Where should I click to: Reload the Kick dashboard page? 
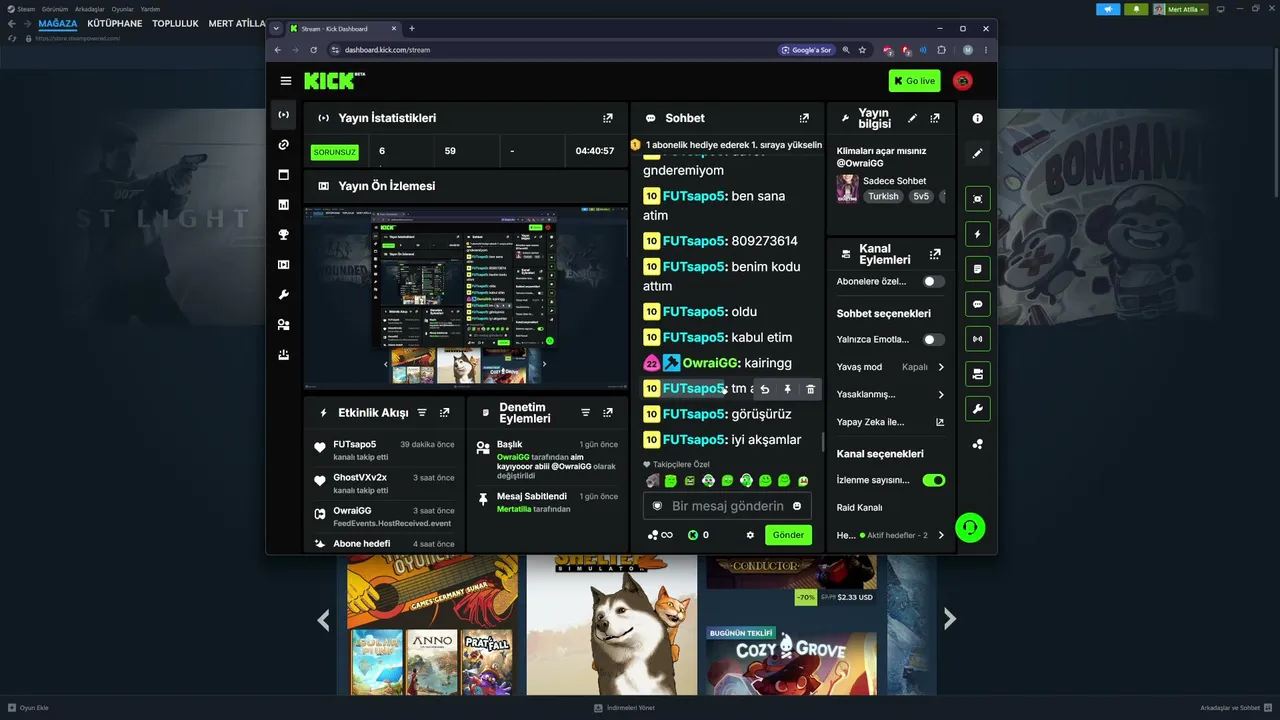(313, 50)
